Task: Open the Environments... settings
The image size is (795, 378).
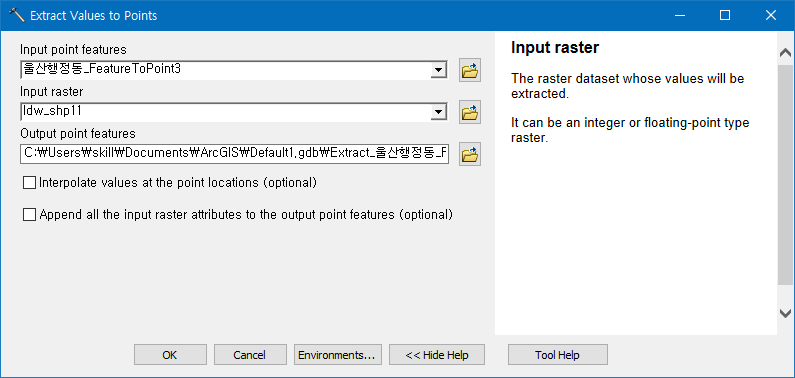Action: 337,355
